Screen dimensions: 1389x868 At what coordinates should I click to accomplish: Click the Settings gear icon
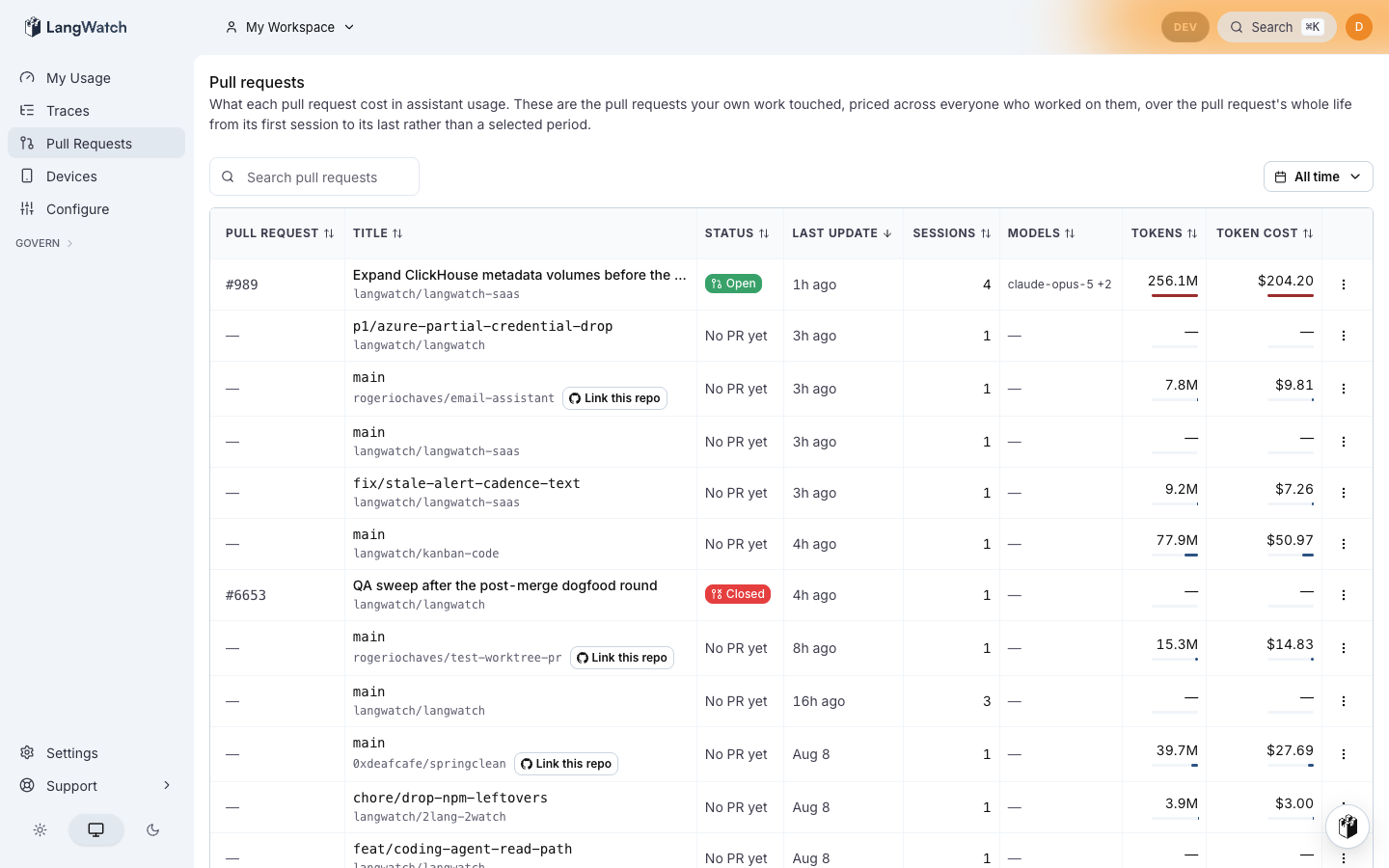pyautogui.click(x=27, y=753)
